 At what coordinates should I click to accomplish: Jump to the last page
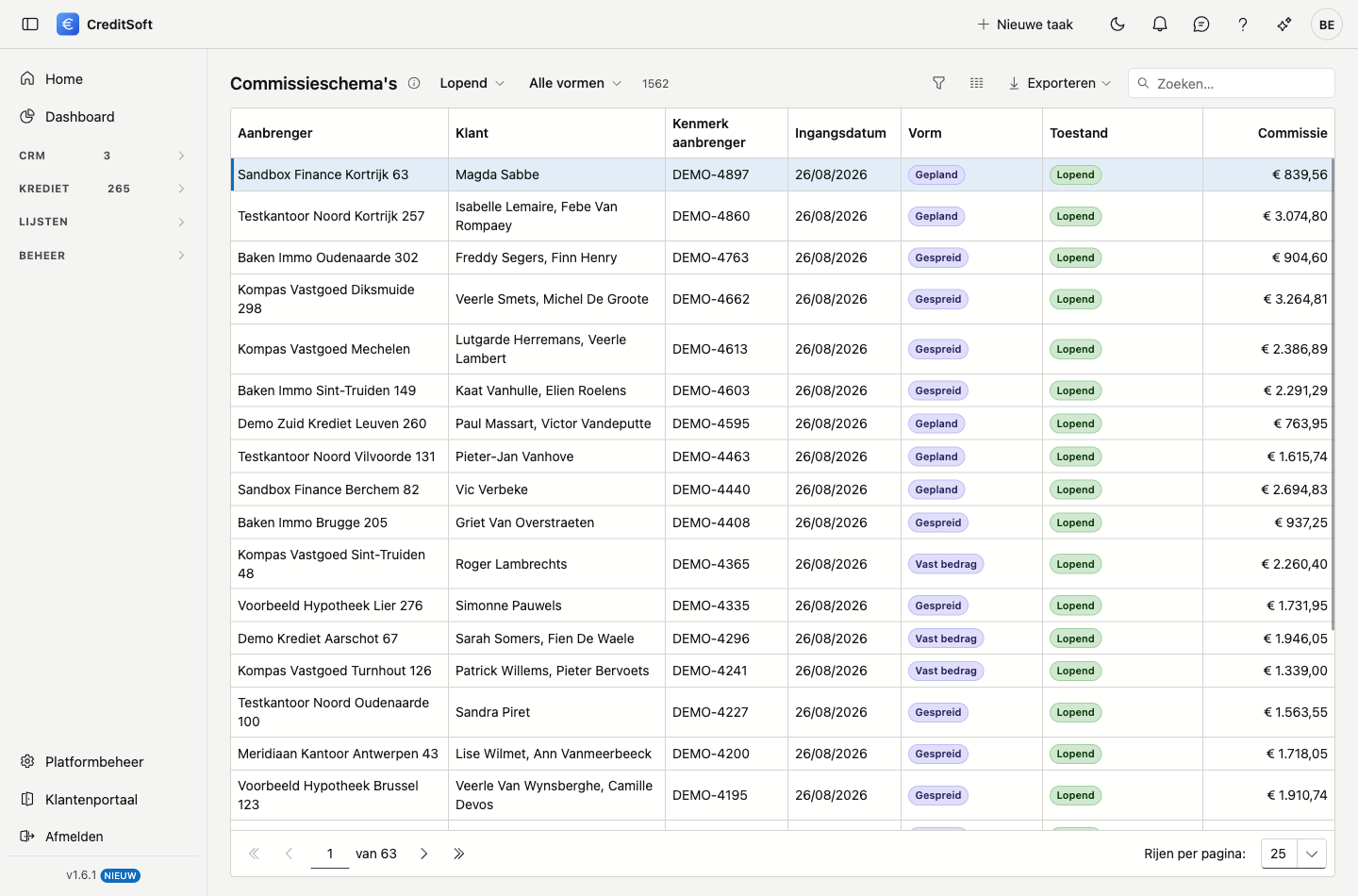coord(459,854)
